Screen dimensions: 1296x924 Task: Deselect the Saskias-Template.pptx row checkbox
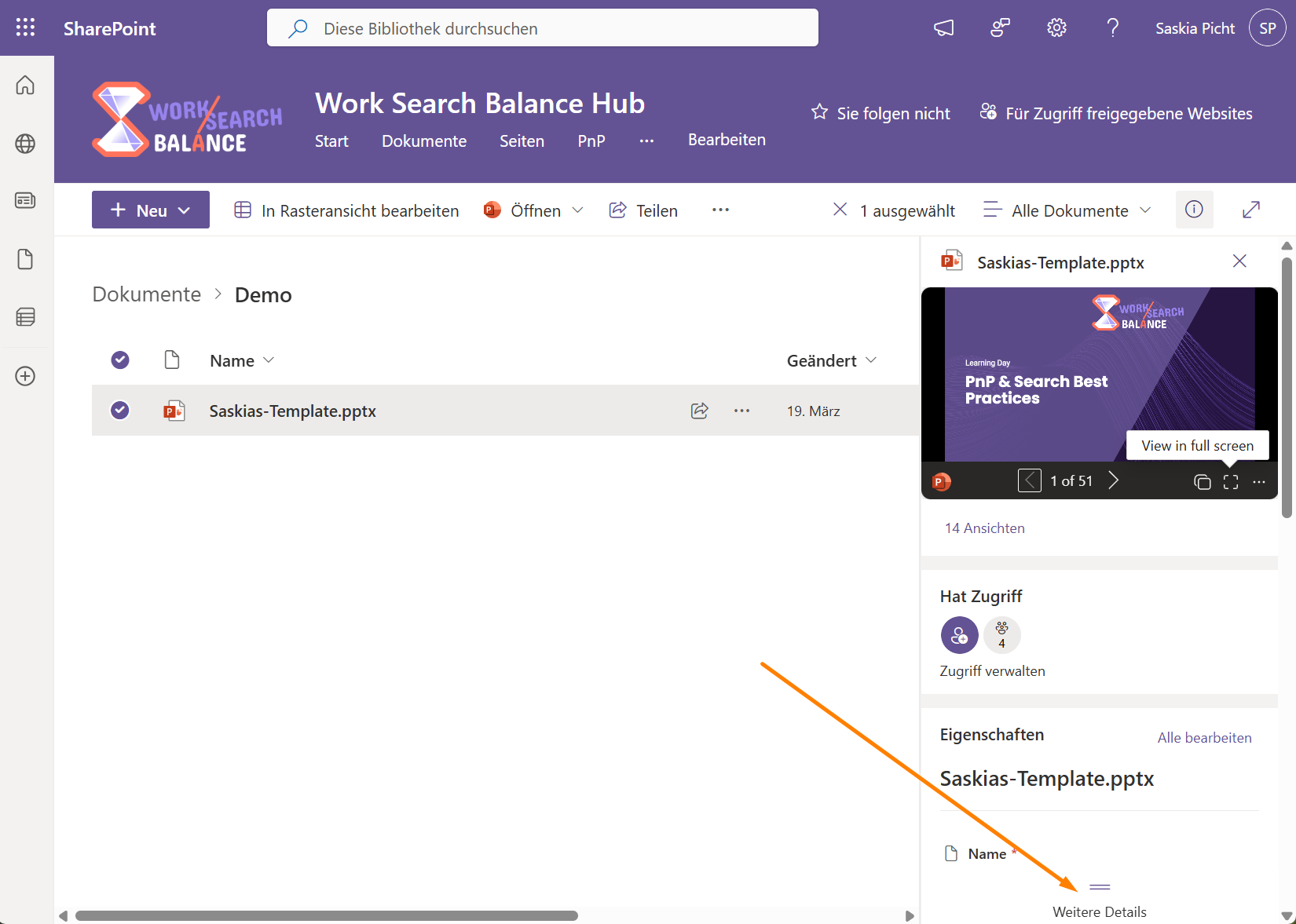120,411
